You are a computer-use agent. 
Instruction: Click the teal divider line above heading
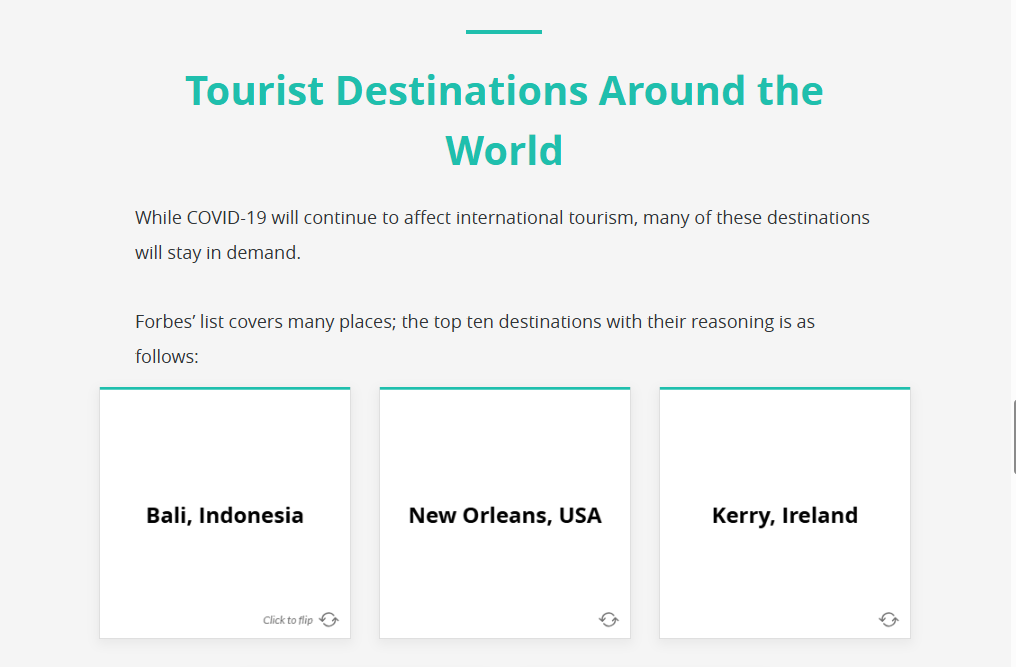tap(504, 32)
